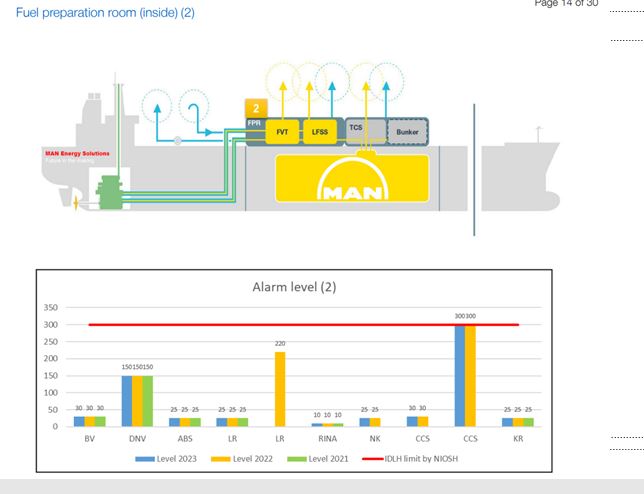Click the red IDLH limit line in chart
This screenshot has width=644, height=494.
(x=304, y=325)
